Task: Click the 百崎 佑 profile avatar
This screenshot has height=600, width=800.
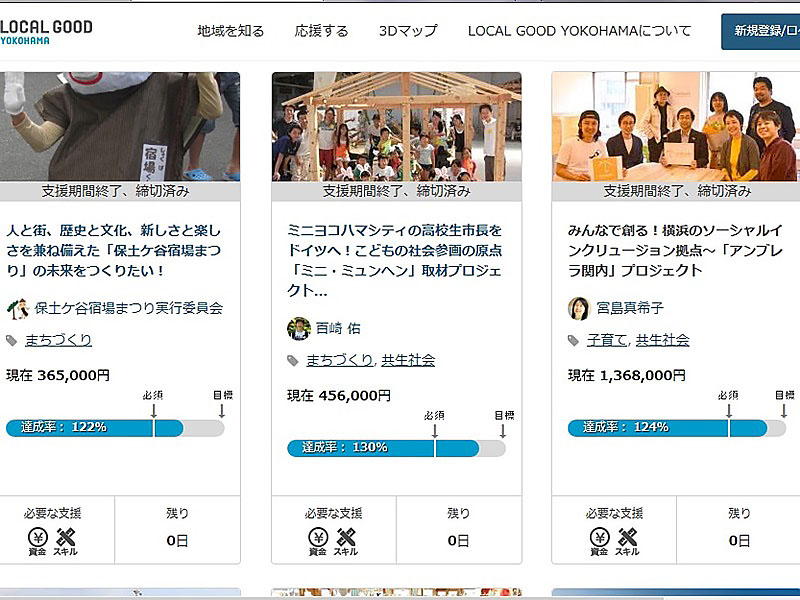Action: pos(299,329)
